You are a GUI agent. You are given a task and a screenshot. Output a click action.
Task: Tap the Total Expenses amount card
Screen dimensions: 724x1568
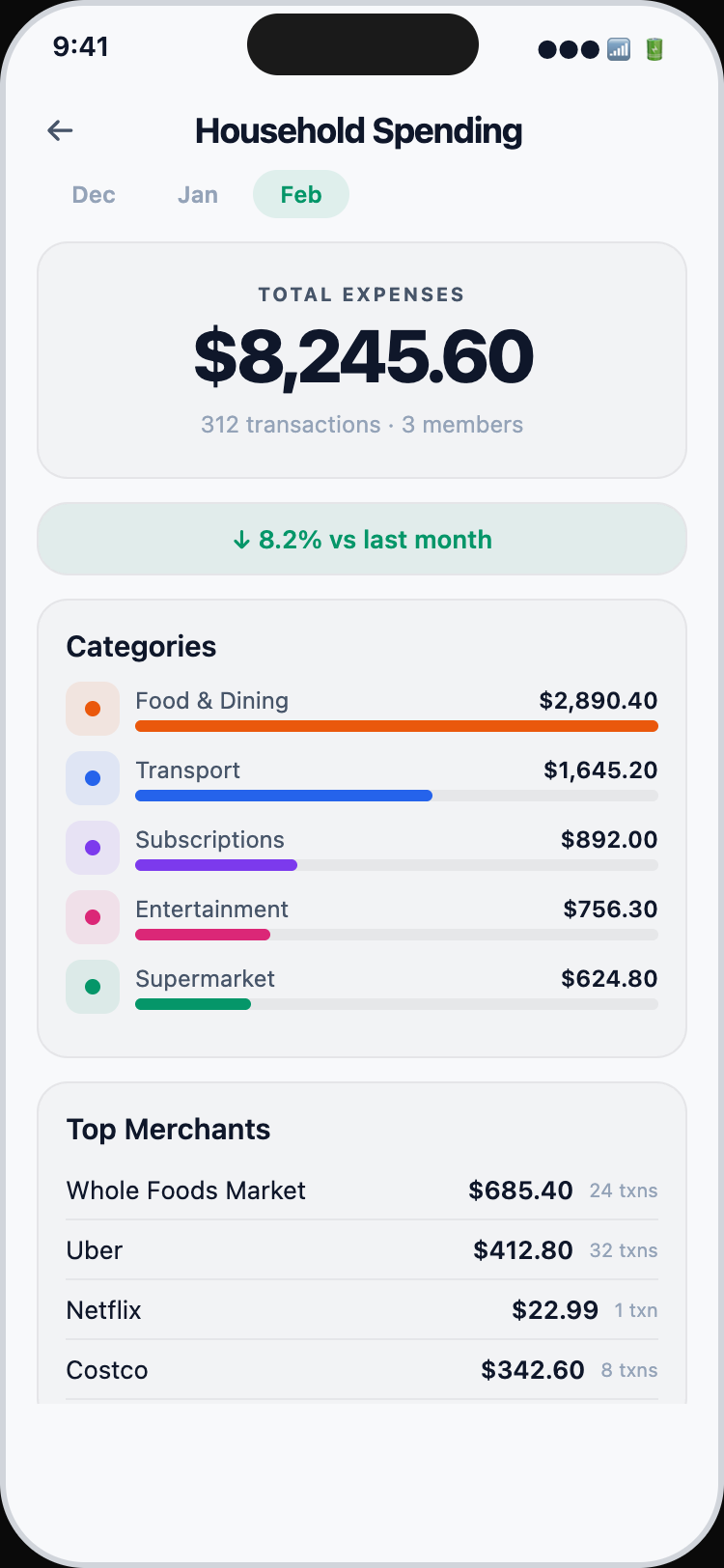click(x=362, y=359)
